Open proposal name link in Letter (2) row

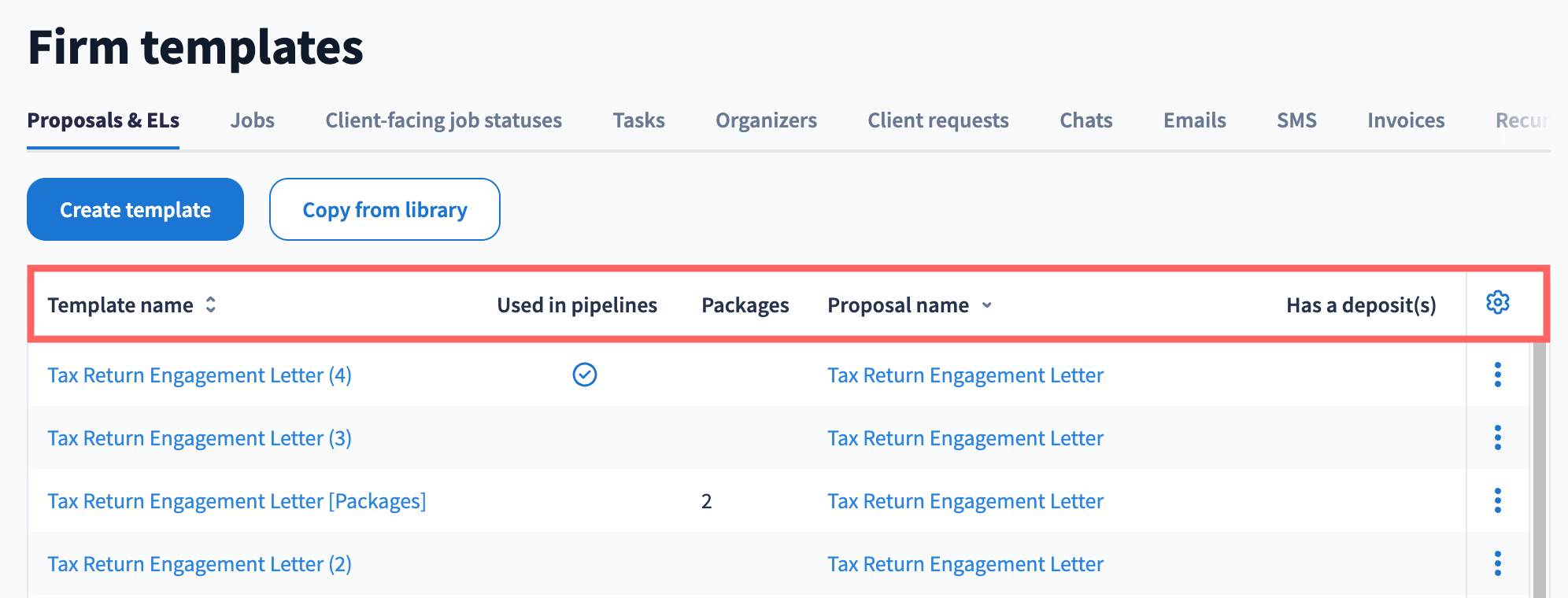pos(965,564)
